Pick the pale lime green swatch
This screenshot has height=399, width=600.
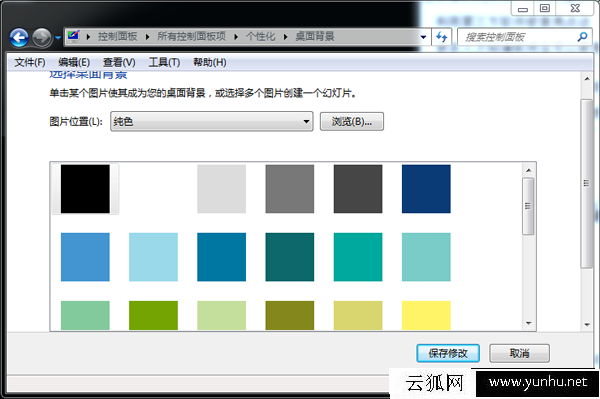(x=222, y=316)
